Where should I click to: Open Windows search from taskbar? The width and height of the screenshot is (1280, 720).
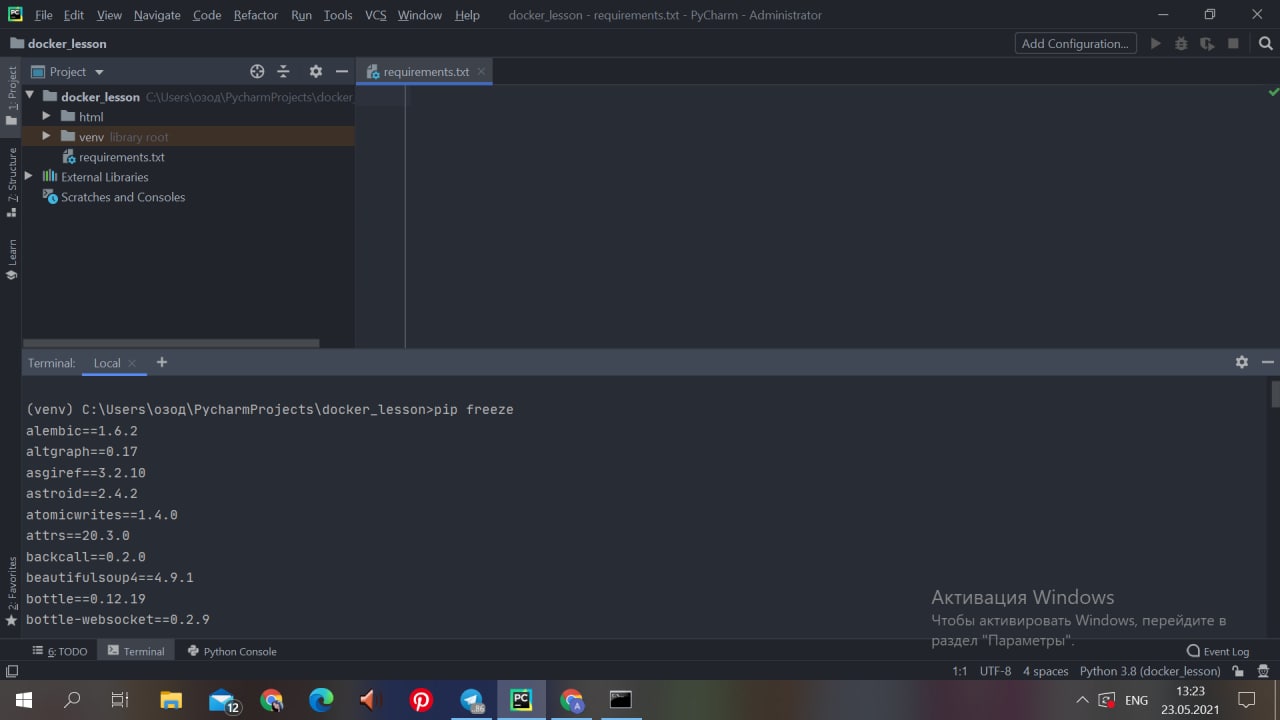point(72,700)
